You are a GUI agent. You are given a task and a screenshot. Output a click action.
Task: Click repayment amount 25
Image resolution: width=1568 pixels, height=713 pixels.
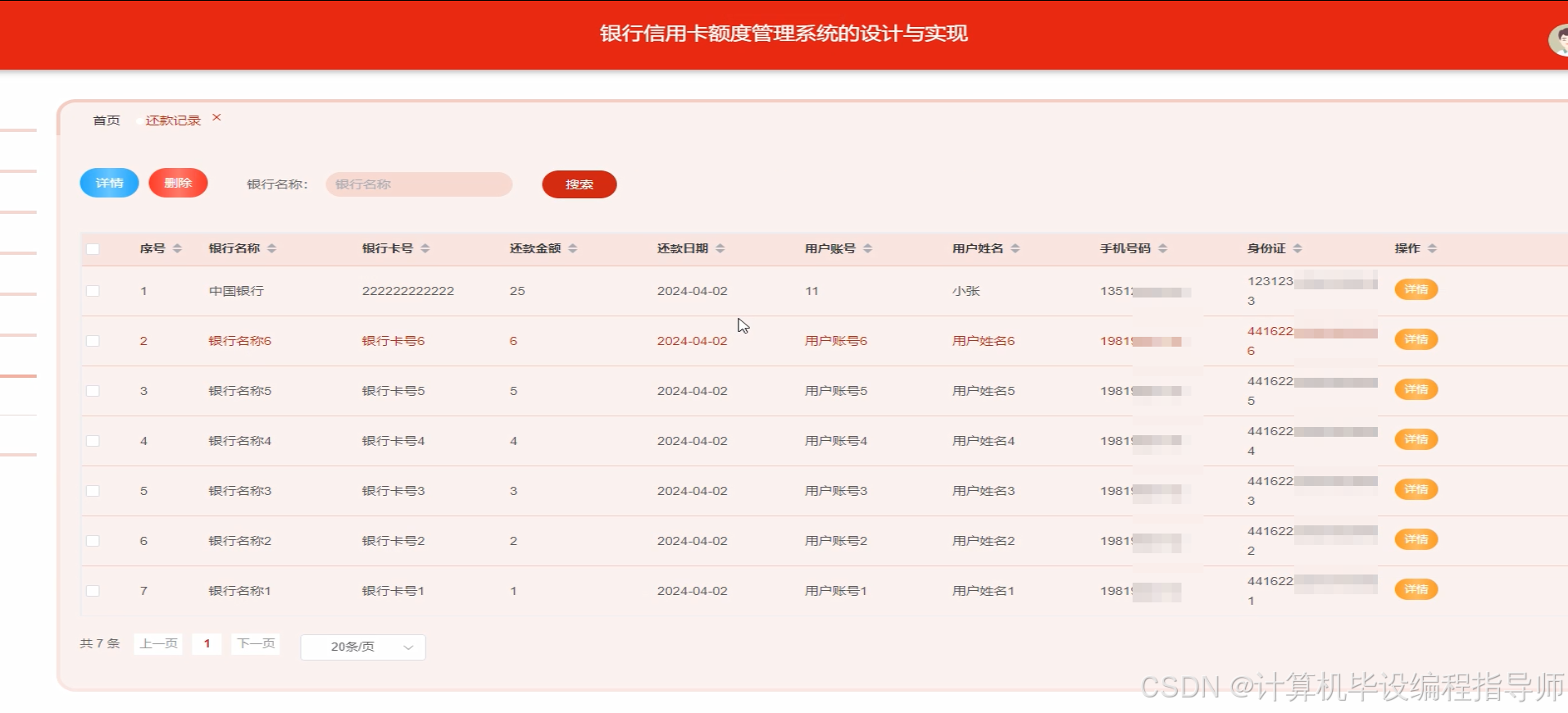click(x=517, y=291)
